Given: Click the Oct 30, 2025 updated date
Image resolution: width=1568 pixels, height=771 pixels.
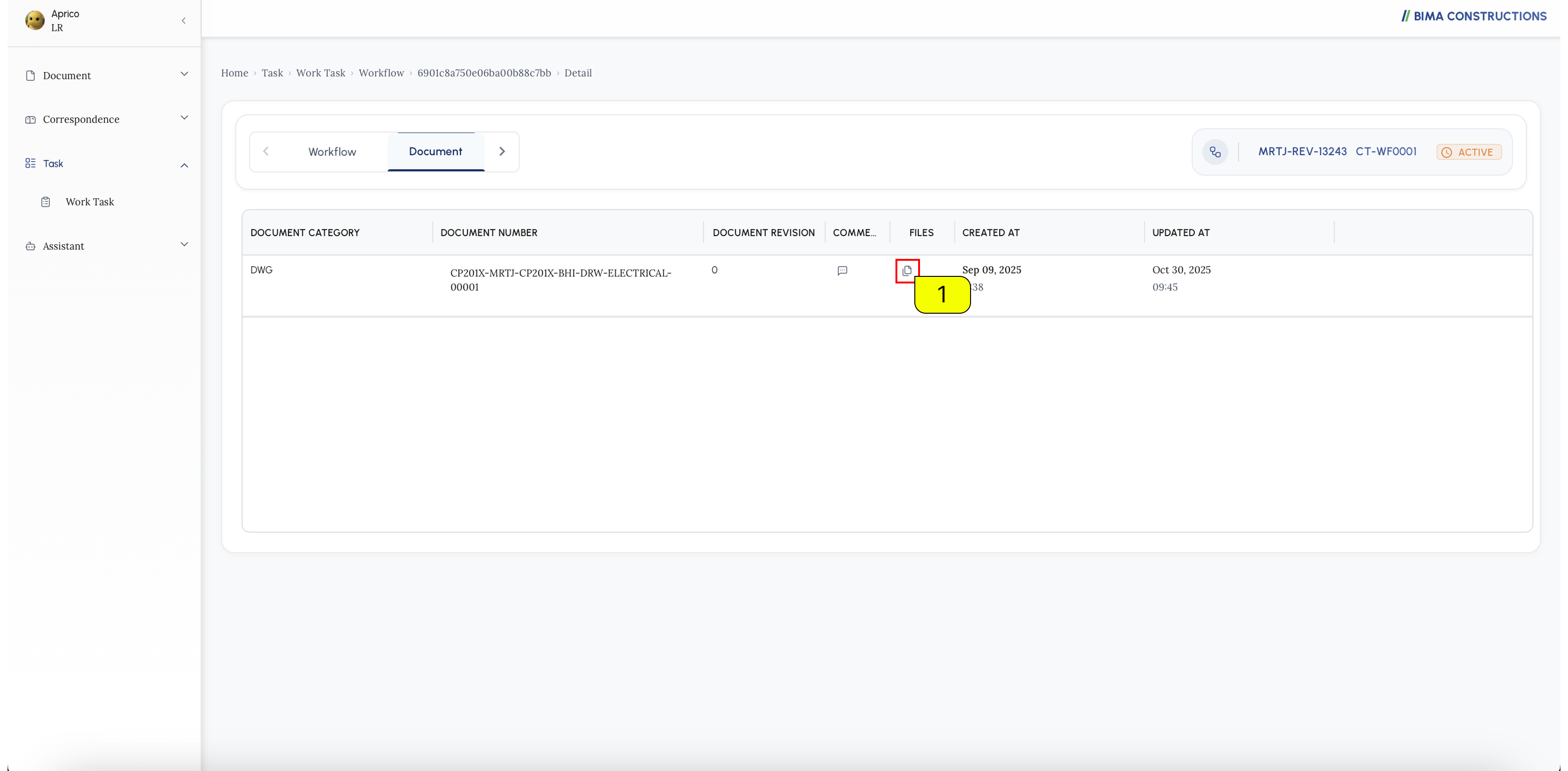Looking at the screenshot, I should [1182, 270].
